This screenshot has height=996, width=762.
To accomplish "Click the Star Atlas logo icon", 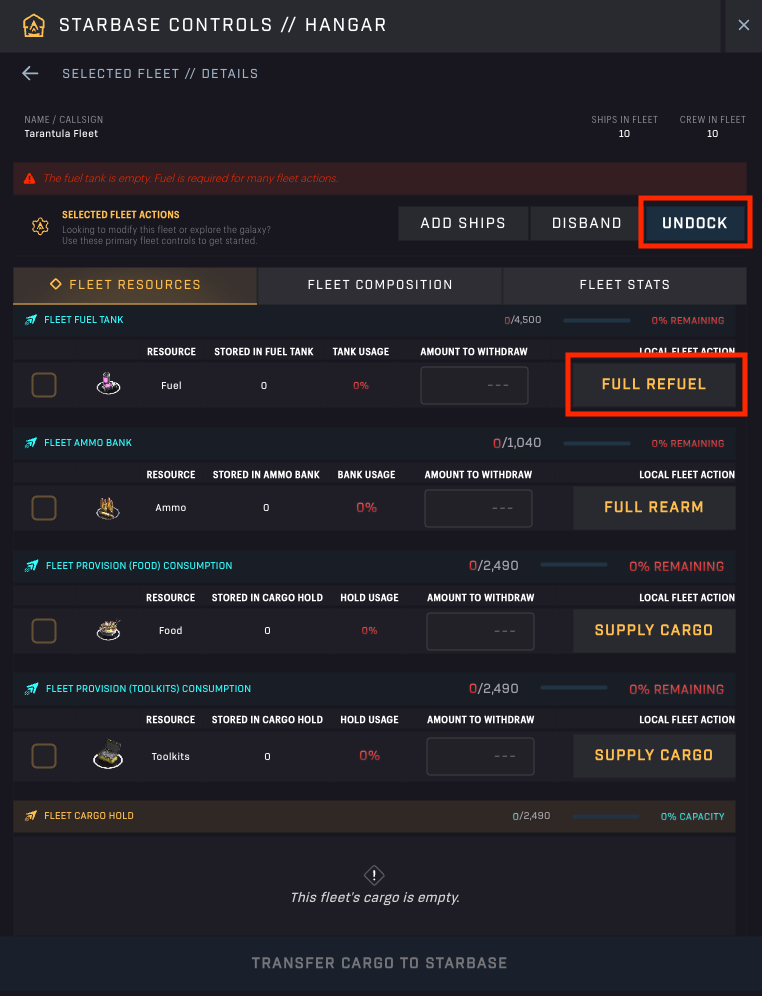I will pyautogui.click(x=33, y=24).
